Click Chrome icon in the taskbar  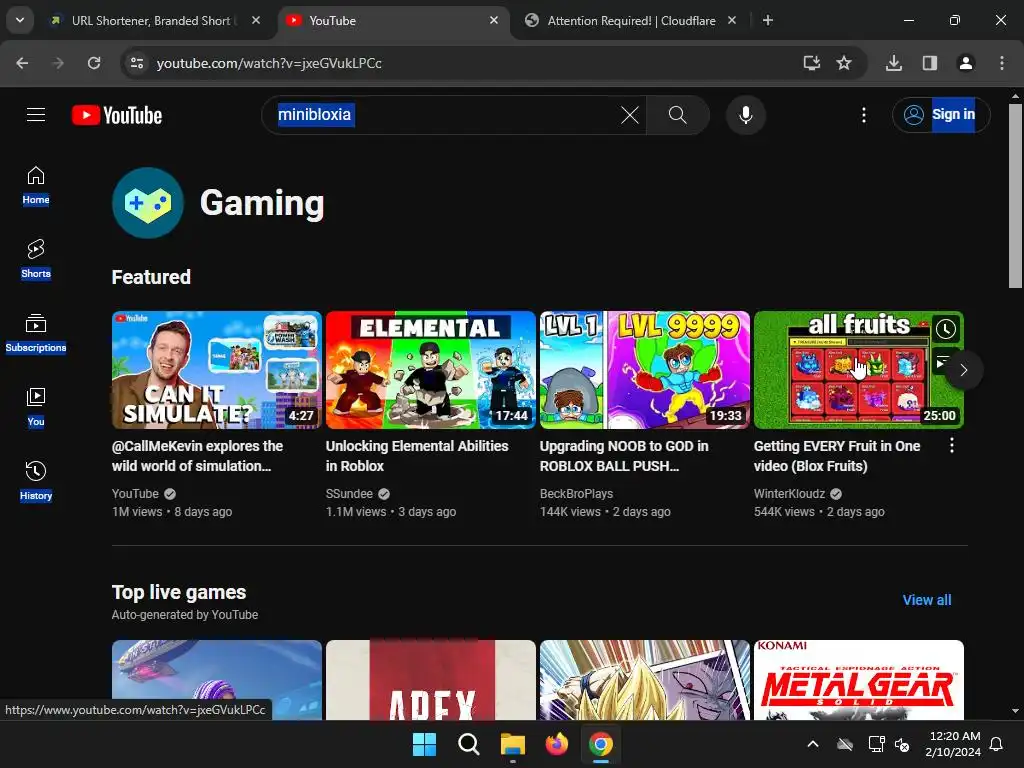click(601, 744)
